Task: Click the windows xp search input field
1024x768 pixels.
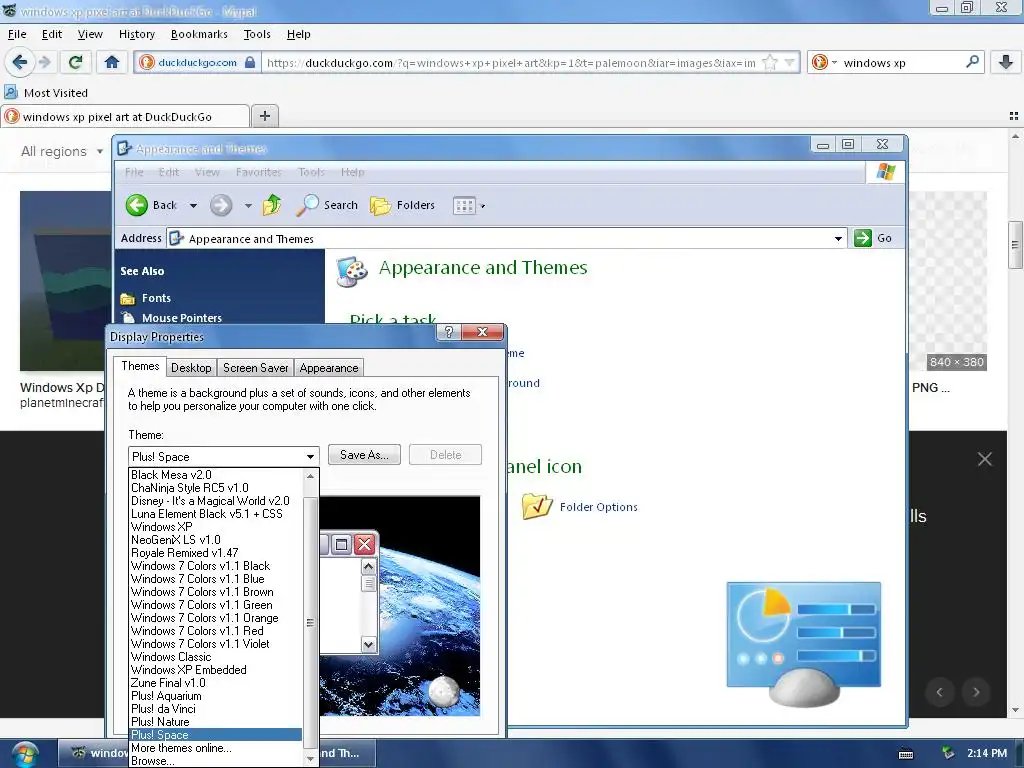Action: 901,63
